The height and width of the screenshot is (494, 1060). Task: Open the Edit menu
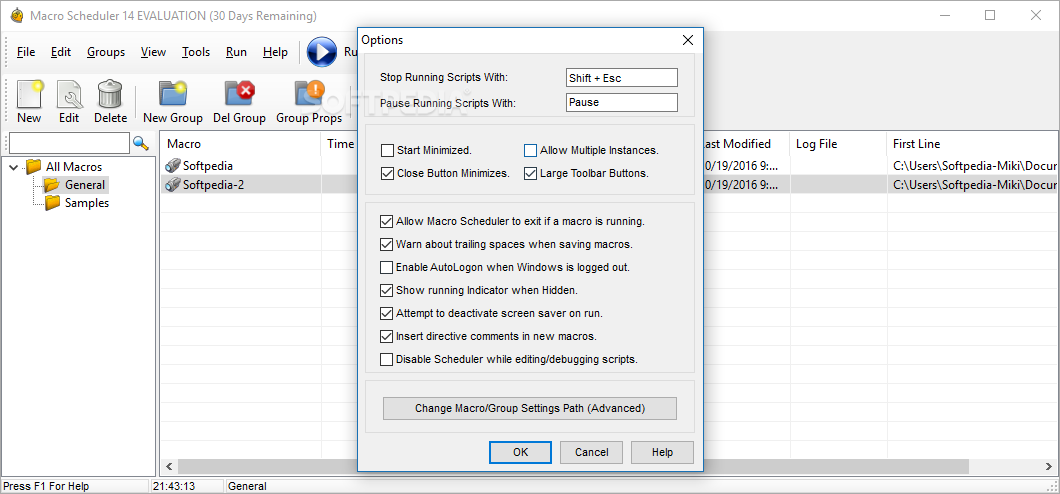click(x=61, y=52)
